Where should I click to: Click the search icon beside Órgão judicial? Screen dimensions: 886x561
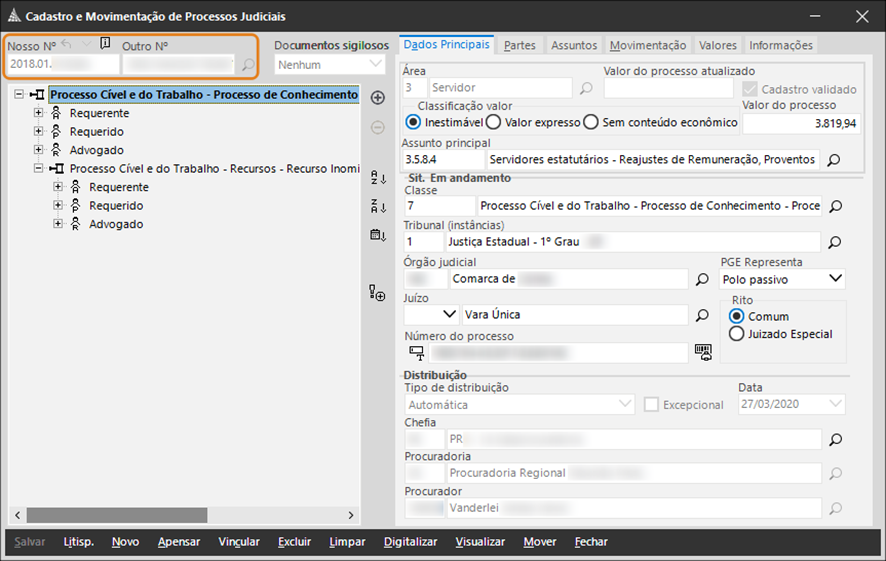(702, 279)
